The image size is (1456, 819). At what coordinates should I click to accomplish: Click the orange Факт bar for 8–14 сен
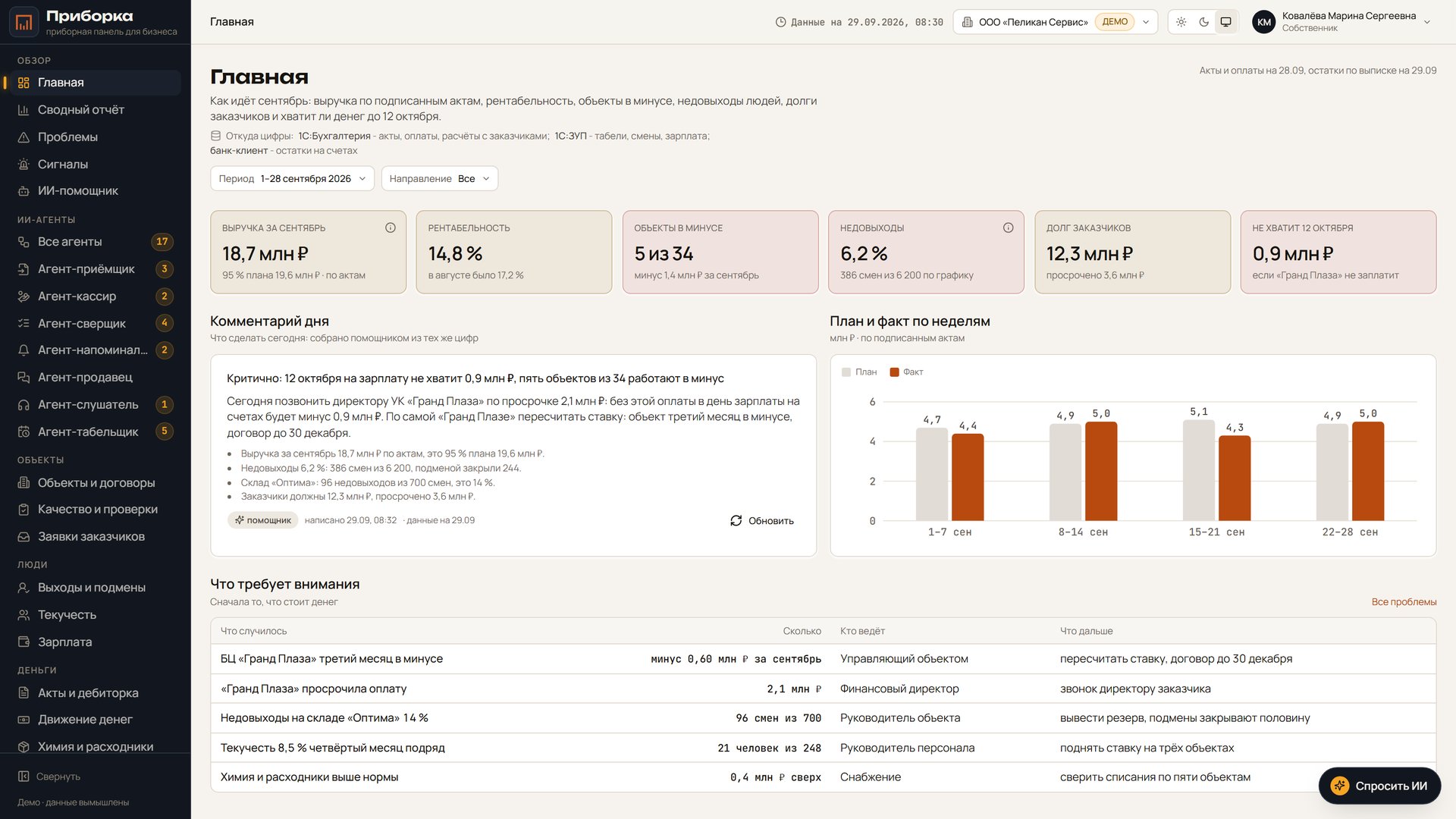(1101, 471)
